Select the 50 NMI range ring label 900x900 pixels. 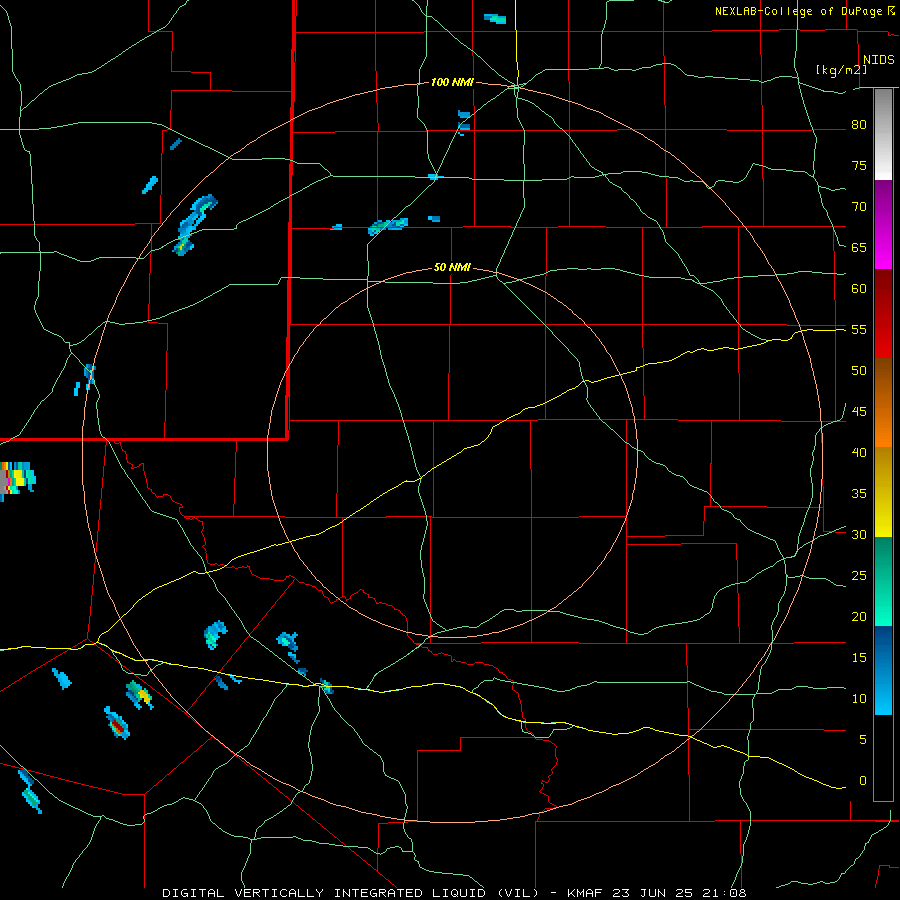[x=452, y=267]
